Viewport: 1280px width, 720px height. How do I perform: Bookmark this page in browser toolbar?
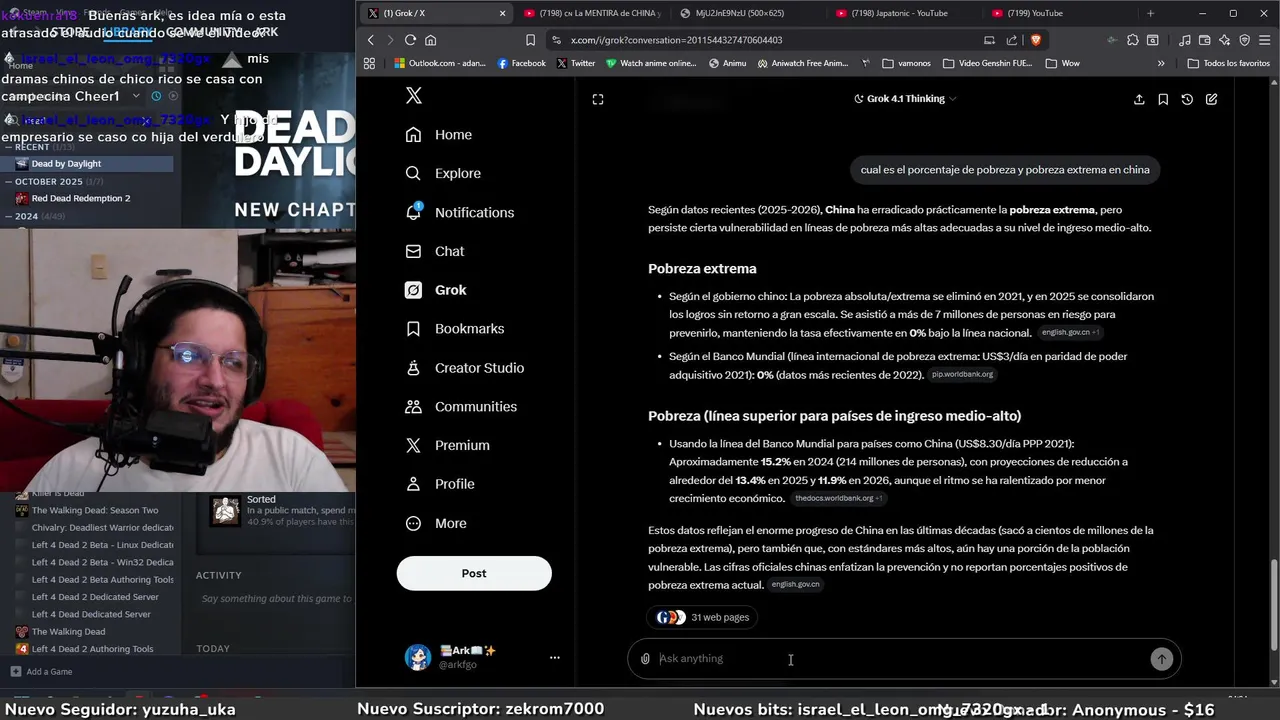click(x=530, y=40)
